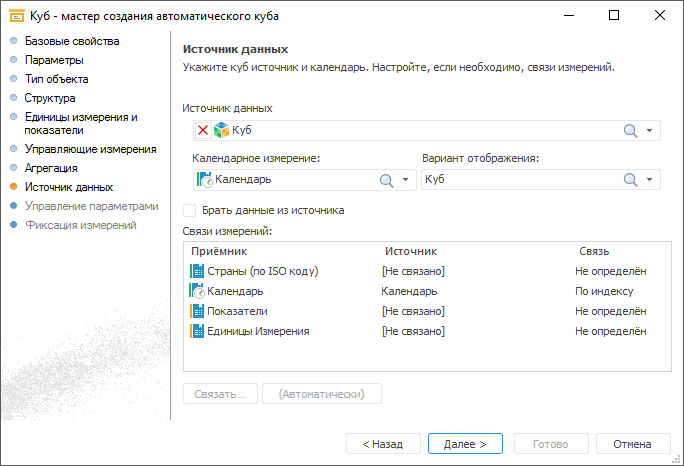Open the Управляющие измерения wizard step

90,149
